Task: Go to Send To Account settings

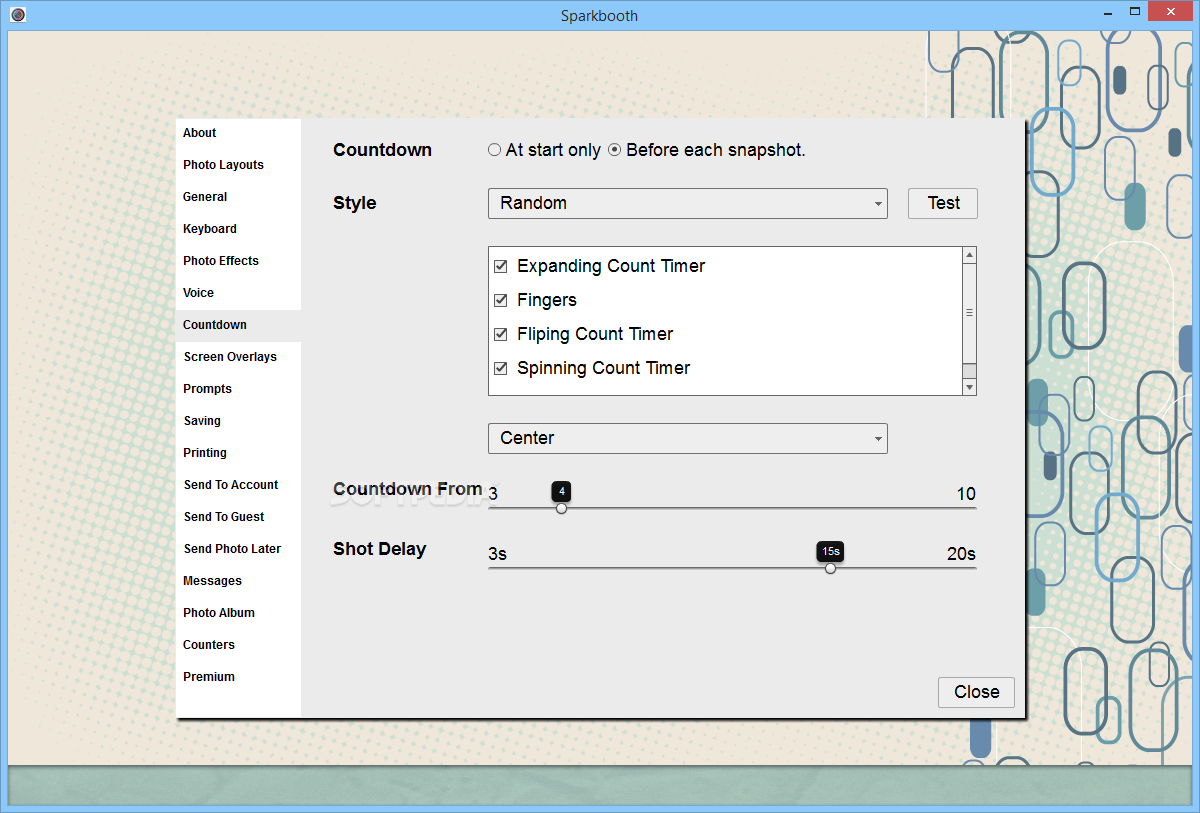Action: [x=238, y=485]
